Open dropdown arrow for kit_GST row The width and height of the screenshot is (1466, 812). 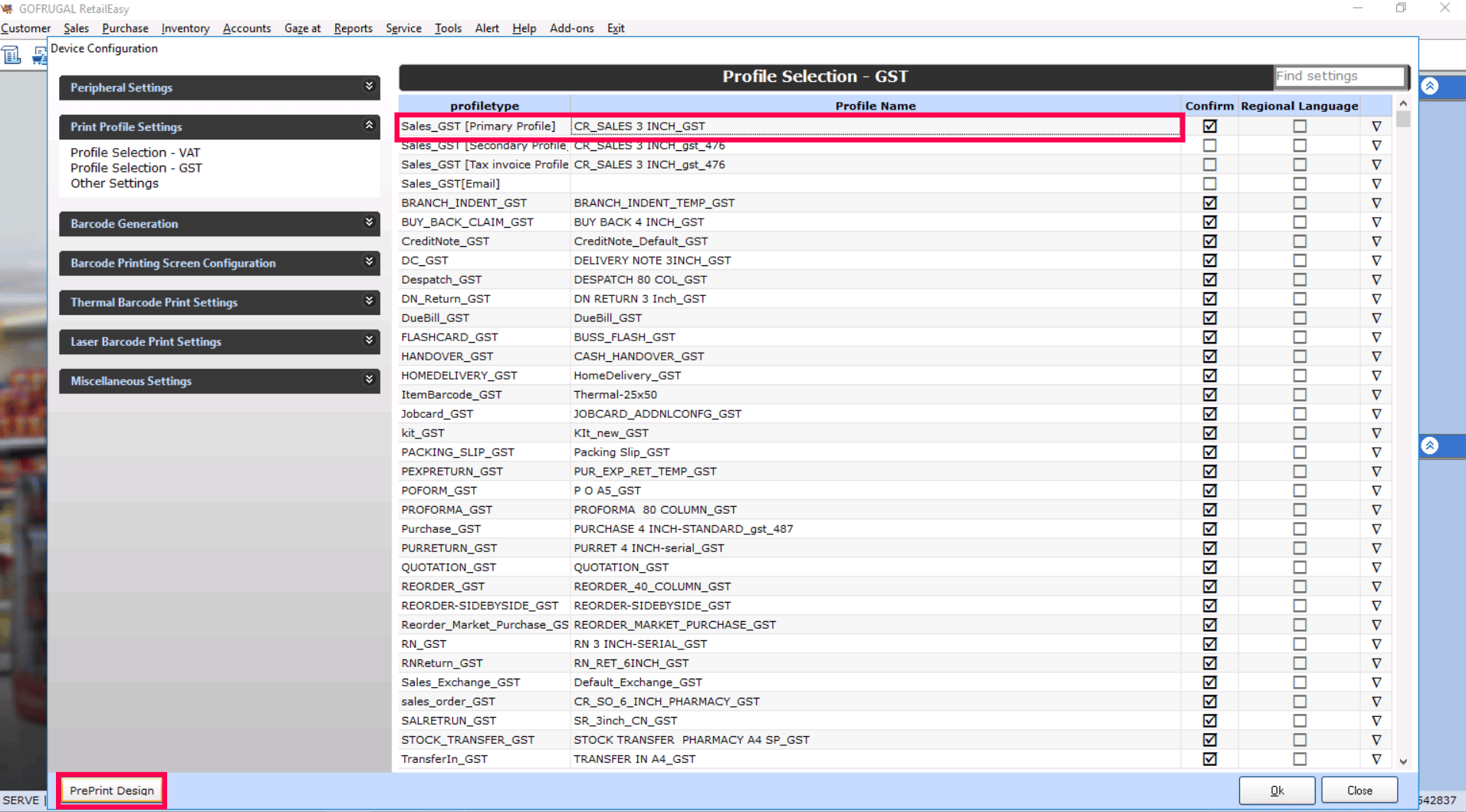tap(1376, 433)
